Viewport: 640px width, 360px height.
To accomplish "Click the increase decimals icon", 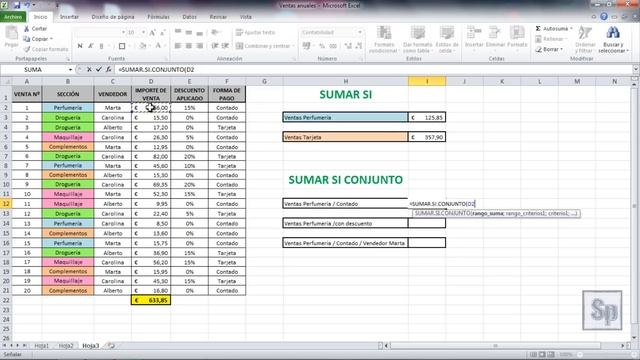I will [x=348, y=46].
